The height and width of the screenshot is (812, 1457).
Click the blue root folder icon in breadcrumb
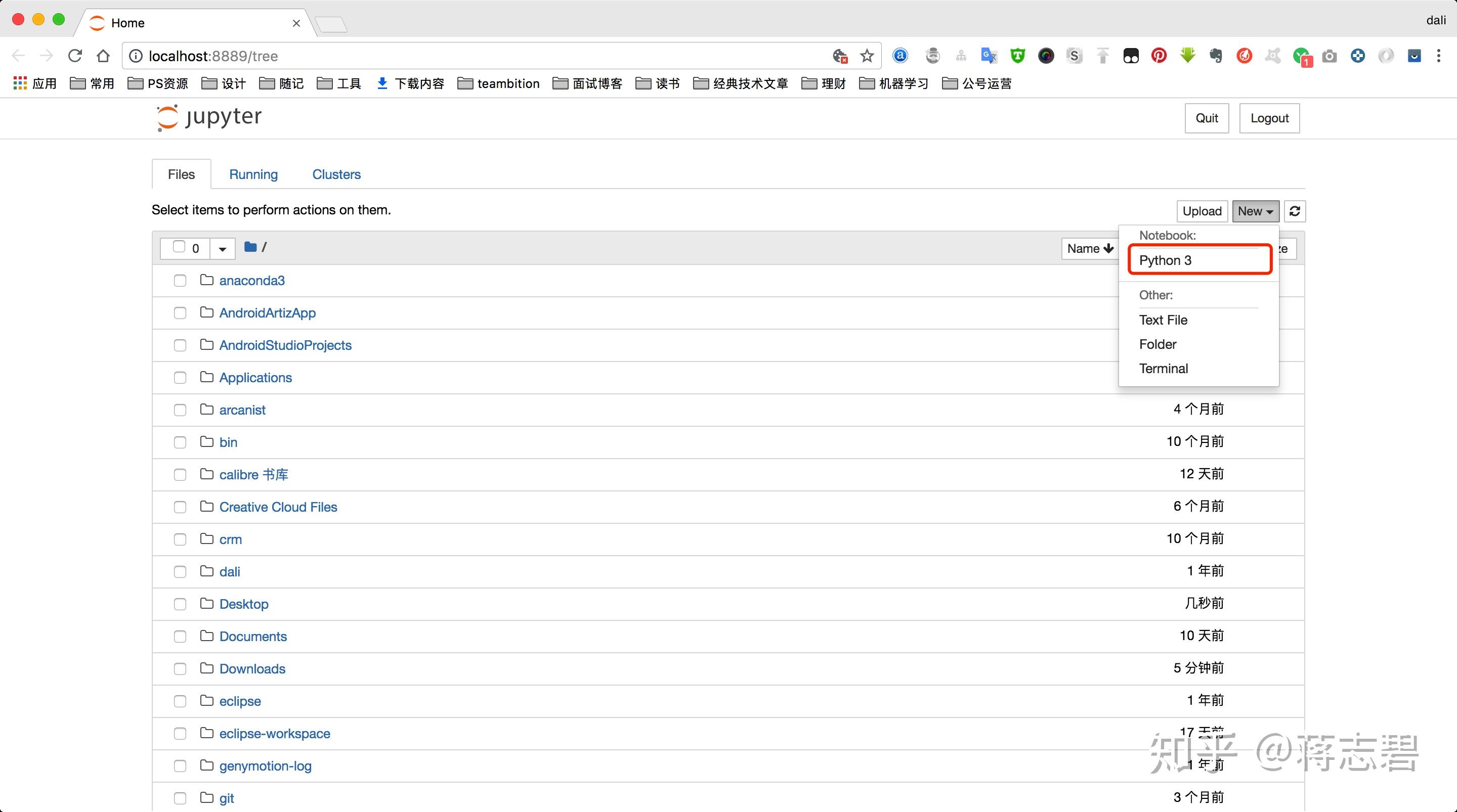[250, 247]
